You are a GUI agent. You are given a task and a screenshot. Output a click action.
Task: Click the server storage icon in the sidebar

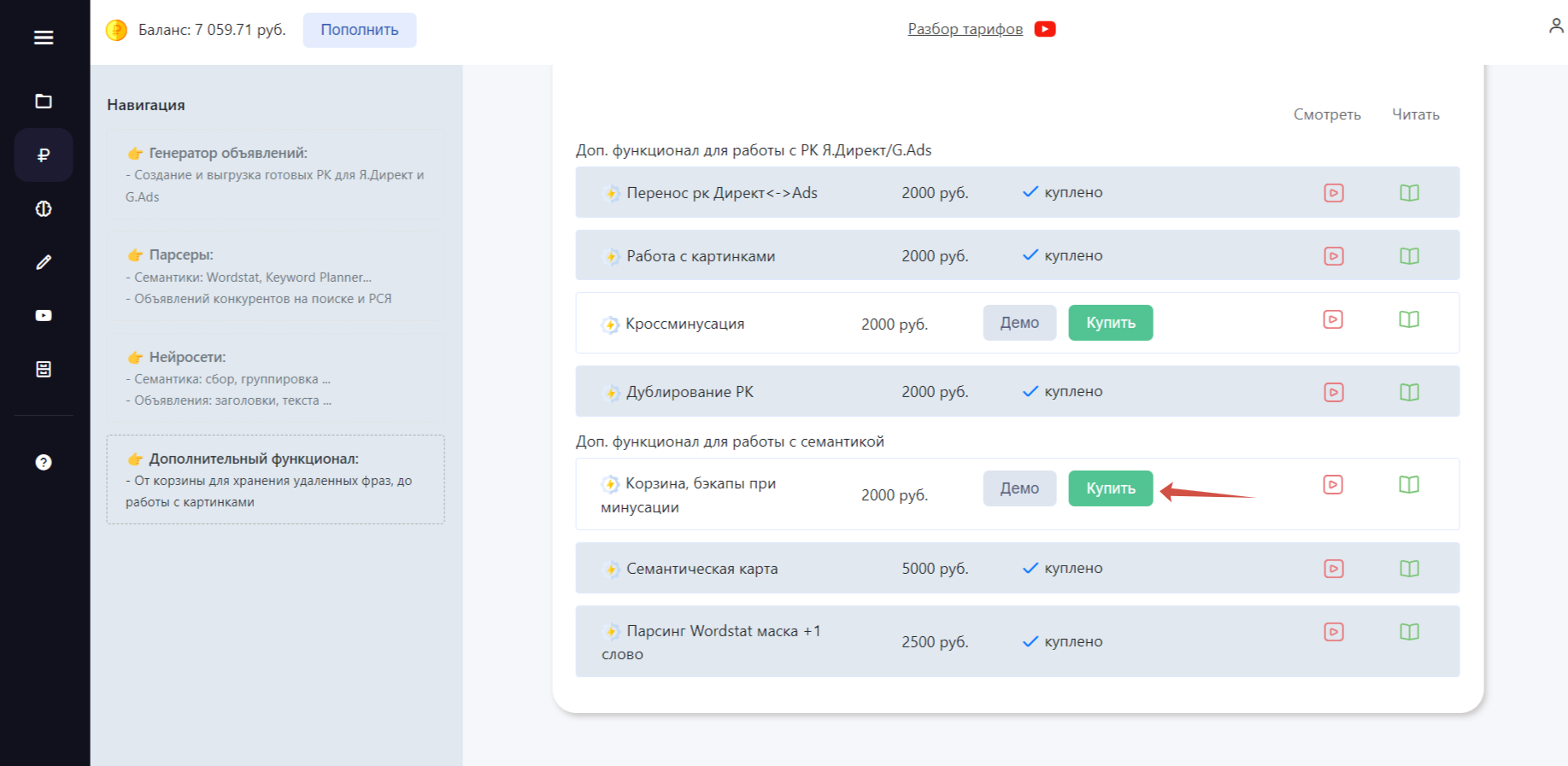pyautogui.click(x=44, y=369)
